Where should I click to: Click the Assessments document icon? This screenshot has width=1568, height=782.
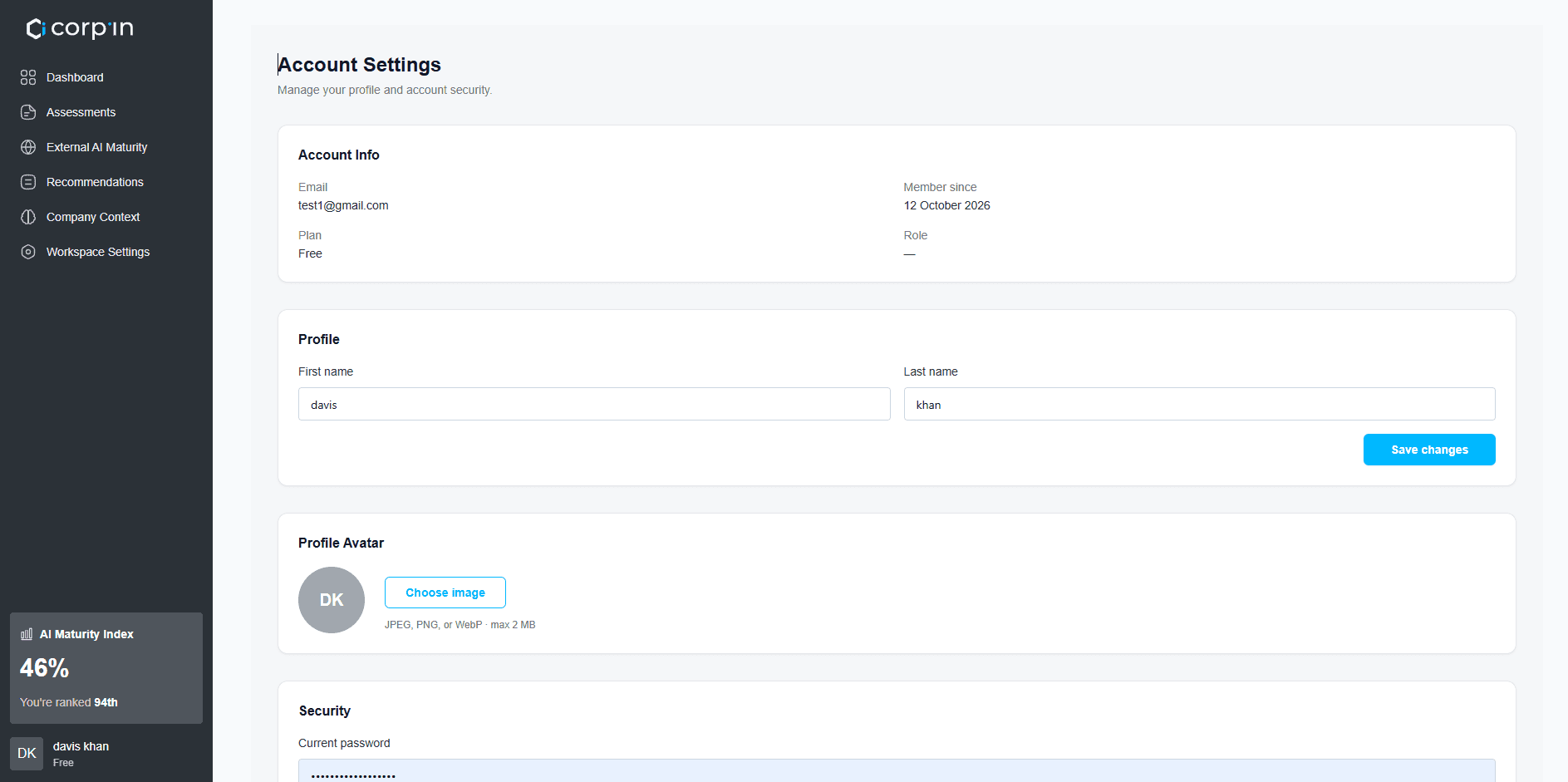(28, 112)
